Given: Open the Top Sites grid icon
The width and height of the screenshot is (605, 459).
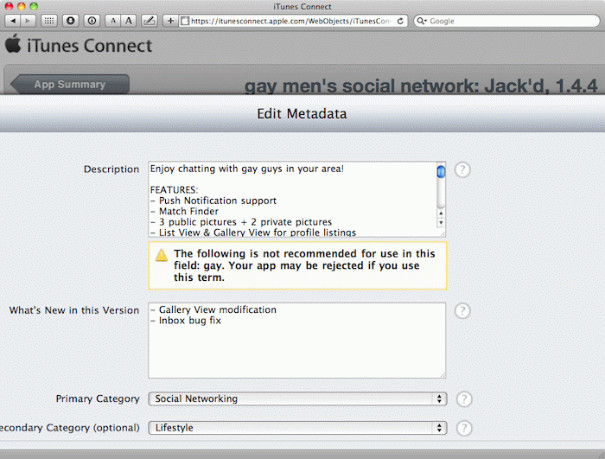Looking at the screenshot, I should click(49, 21).
